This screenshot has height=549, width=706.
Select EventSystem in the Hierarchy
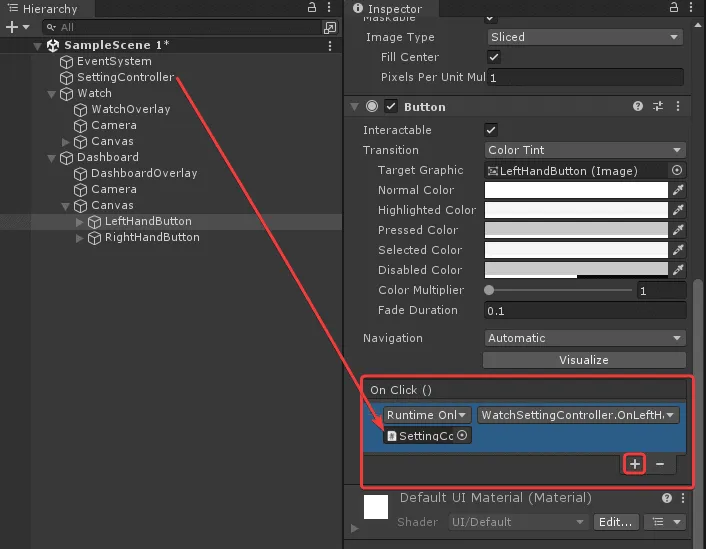tap(114, 61)
